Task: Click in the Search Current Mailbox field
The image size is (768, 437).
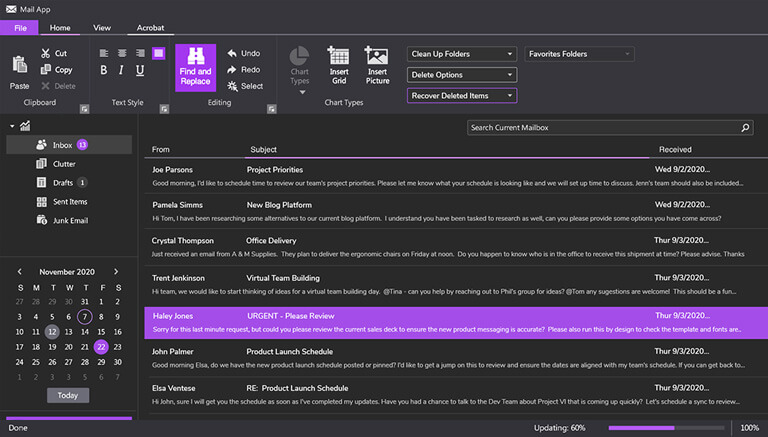Action: click(x=600, y=128)
